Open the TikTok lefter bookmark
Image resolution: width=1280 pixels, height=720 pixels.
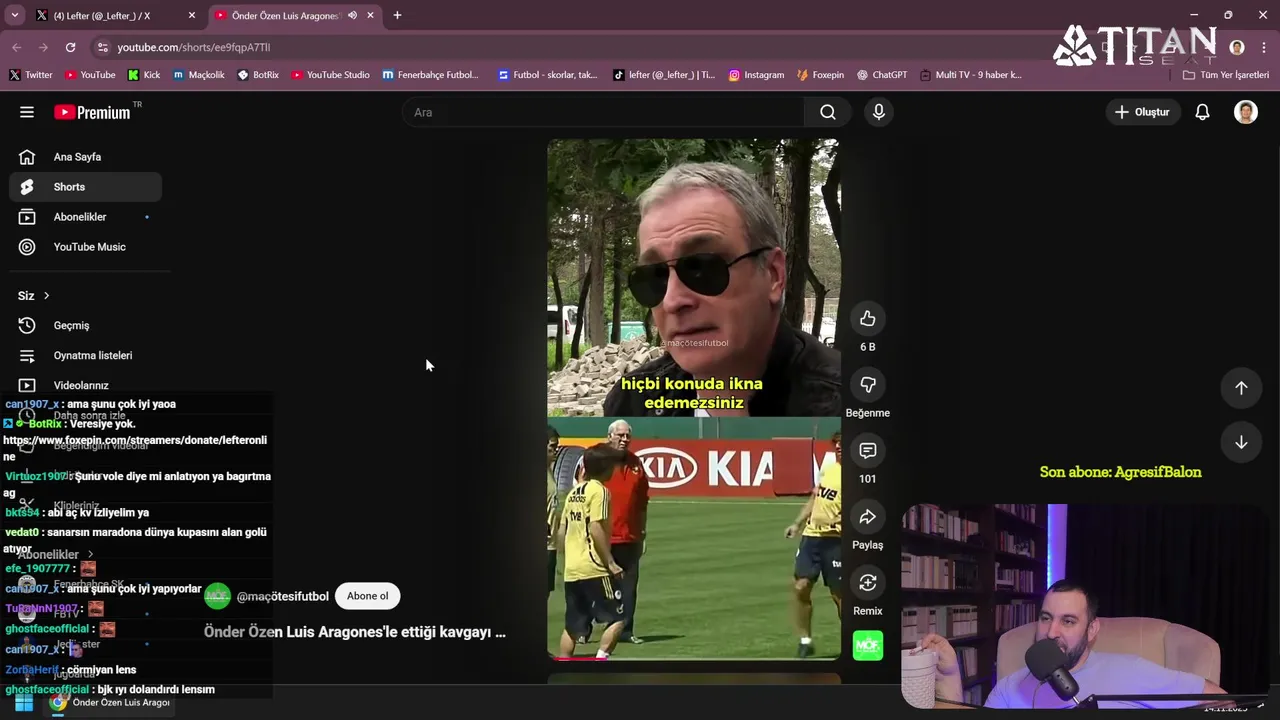click(x=664, y=75)
